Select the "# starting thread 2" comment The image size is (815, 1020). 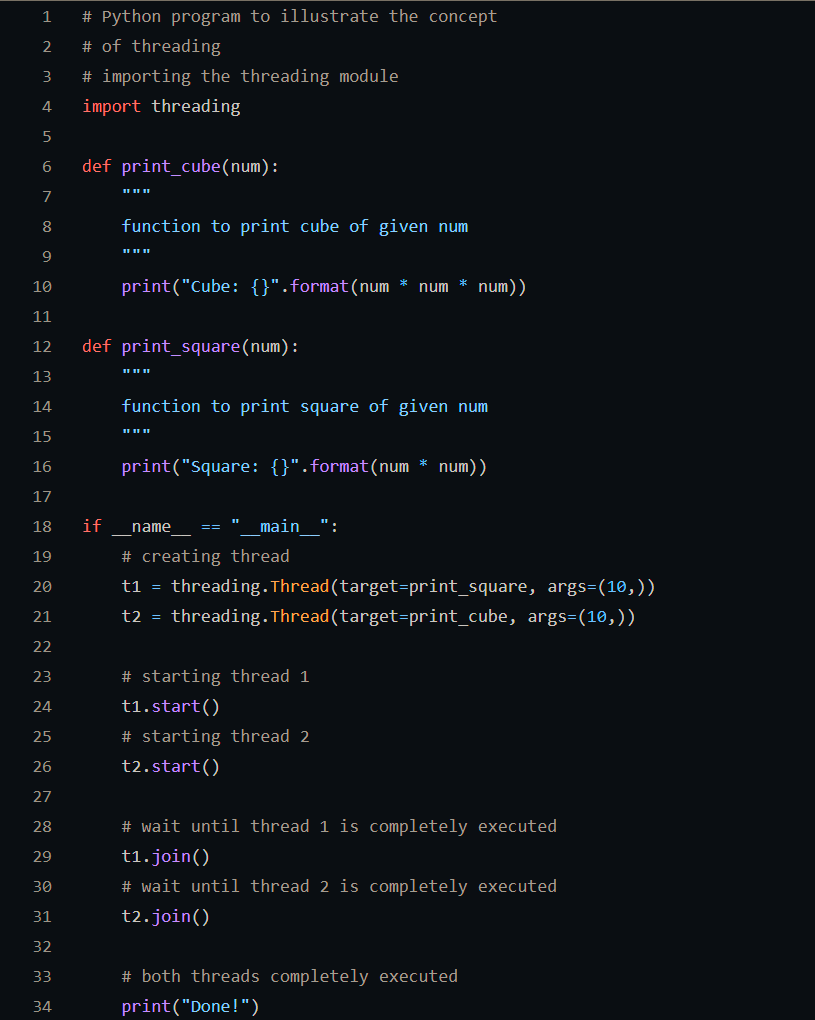click(215, 736)
